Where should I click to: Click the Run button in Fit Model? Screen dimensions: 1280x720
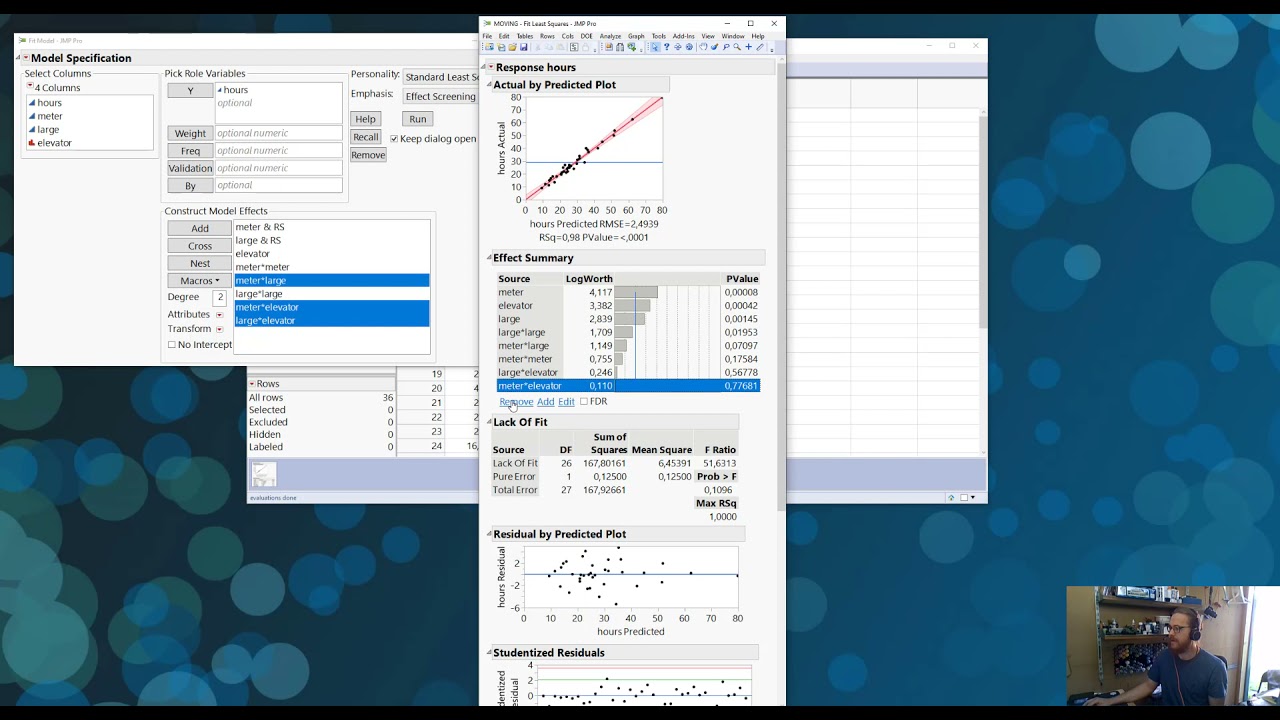pos(417,119)
